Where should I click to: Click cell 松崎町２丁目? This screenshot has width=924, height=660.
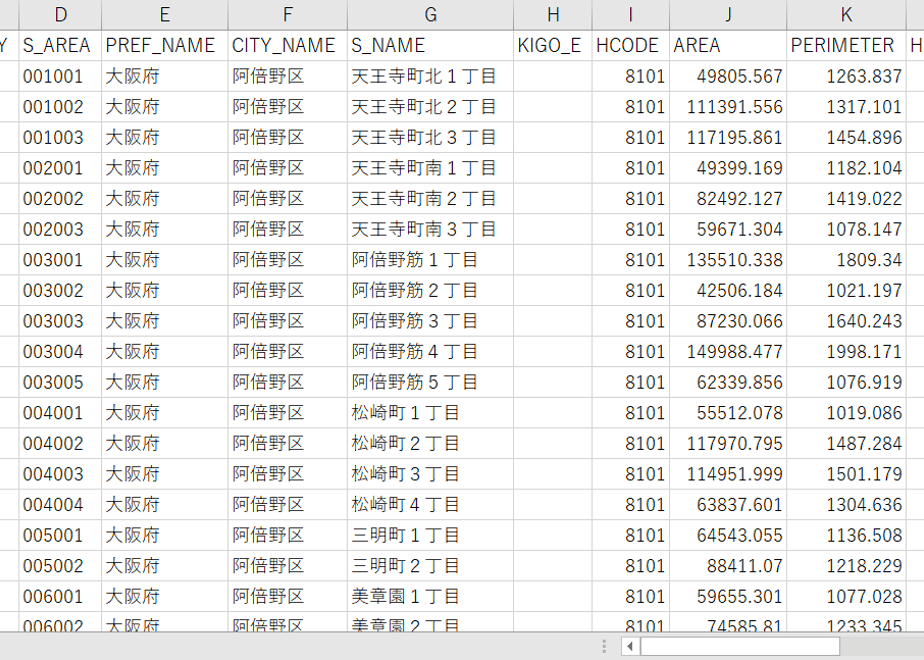coord(430,444)
